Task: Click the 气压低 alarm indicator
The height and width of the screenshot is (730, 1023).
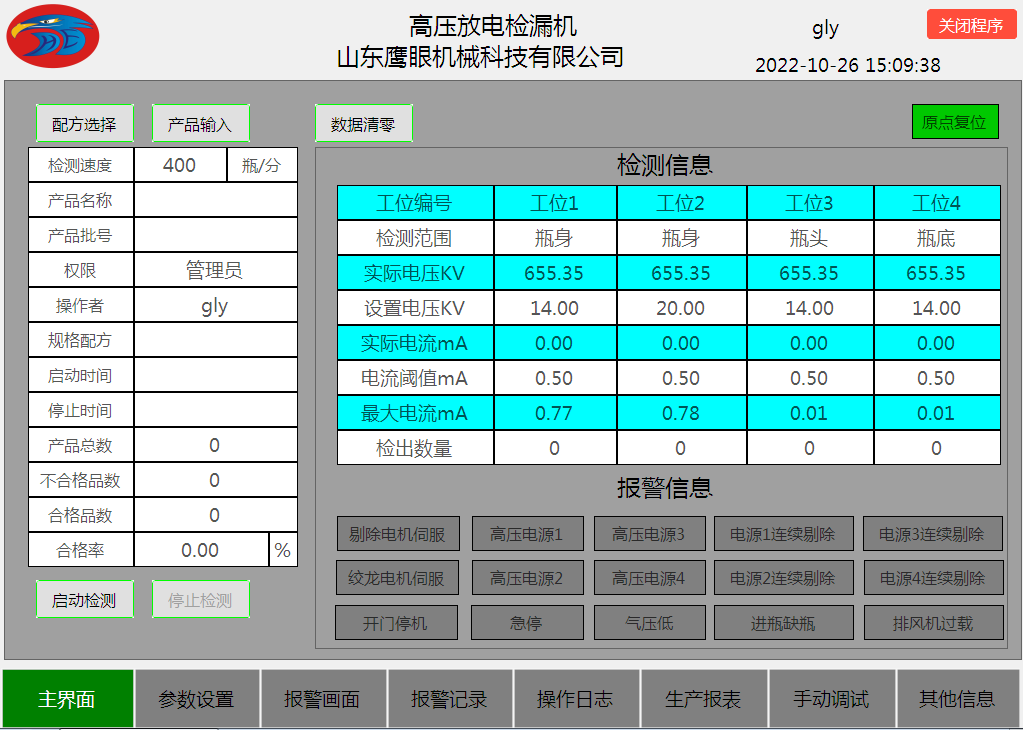Action: [649, 622]
